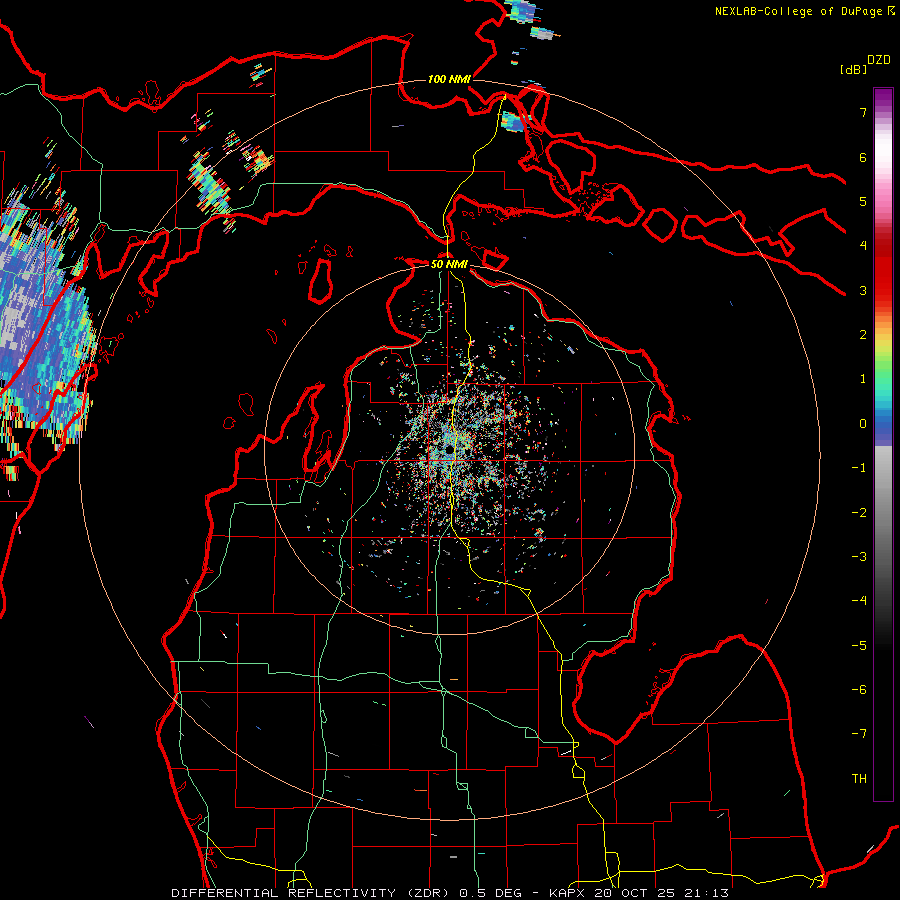This screenshot has width=900, height=900.
Task: Select the -3 value on the color scale
Action: pos(859,557)
